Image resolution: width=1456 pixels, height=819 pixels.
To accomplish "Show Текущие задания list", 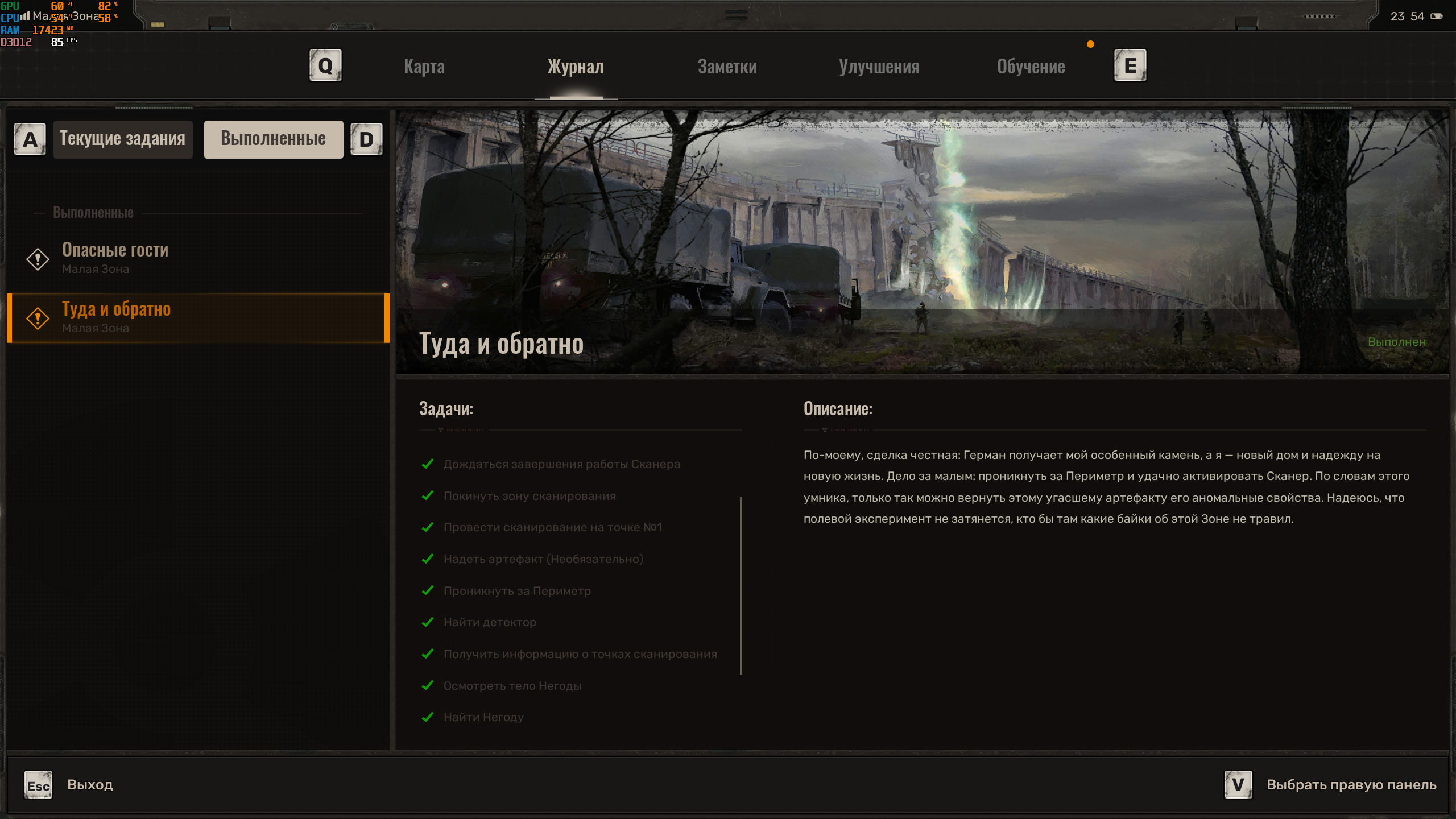I will pyautogui.click(x=123, y=139).
